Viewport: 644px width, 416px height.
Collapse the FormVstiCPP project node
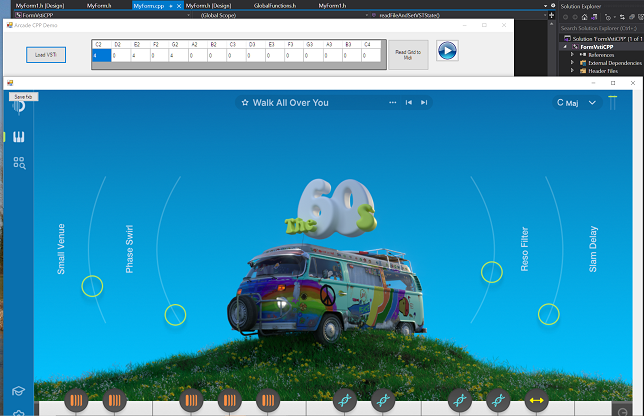566,47
